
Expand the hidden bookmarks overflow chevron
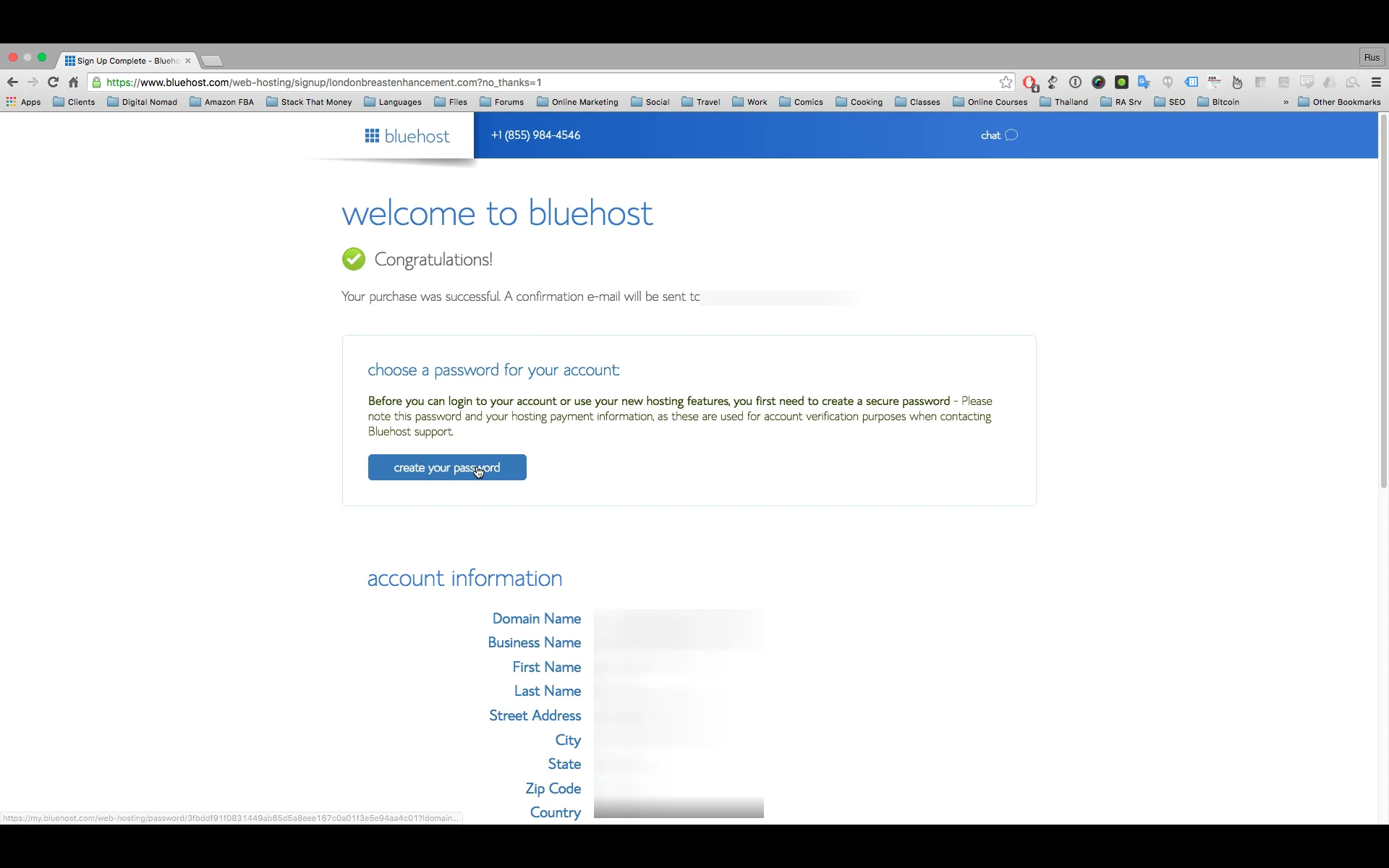pos(1286,102)
